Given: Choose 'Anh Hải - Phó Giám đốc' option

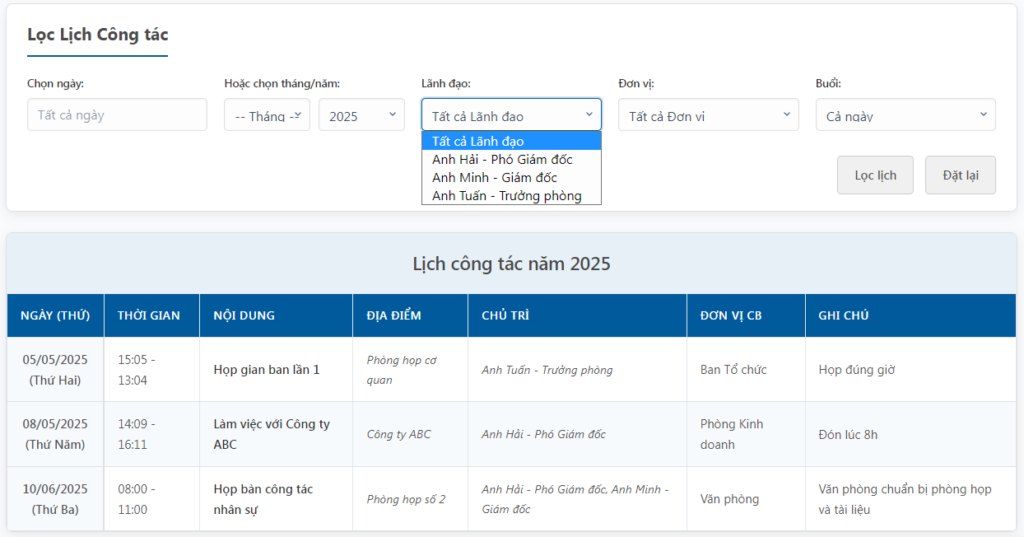Looking at the screenshot, I should (511, 159).
